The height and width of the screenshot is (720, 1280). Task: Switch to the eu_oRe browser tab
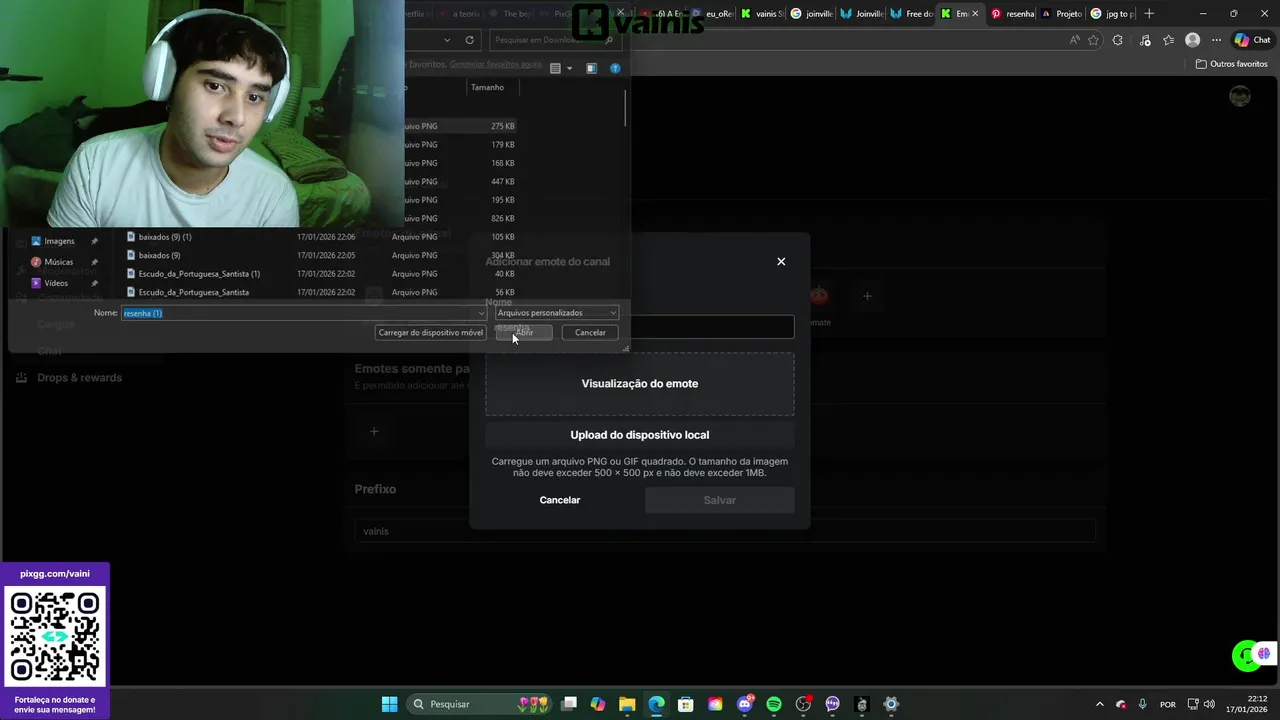tap(712, 14)
